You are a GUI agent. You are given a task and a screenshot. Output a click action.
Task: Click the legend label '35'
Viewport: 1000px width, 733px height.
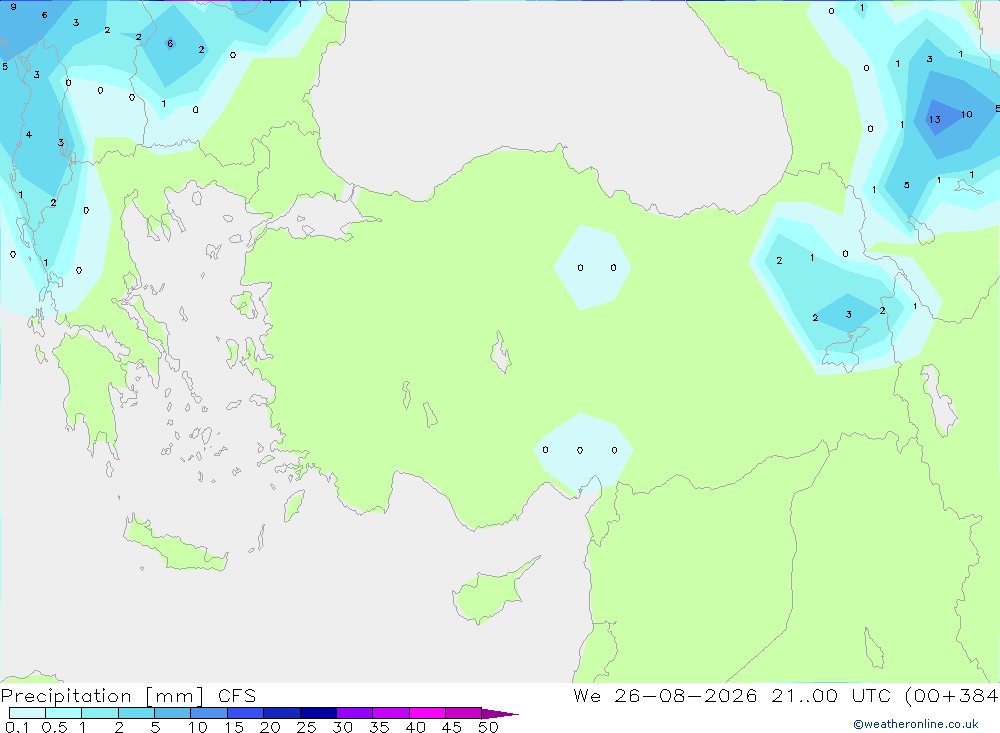(x=379, y=727)
